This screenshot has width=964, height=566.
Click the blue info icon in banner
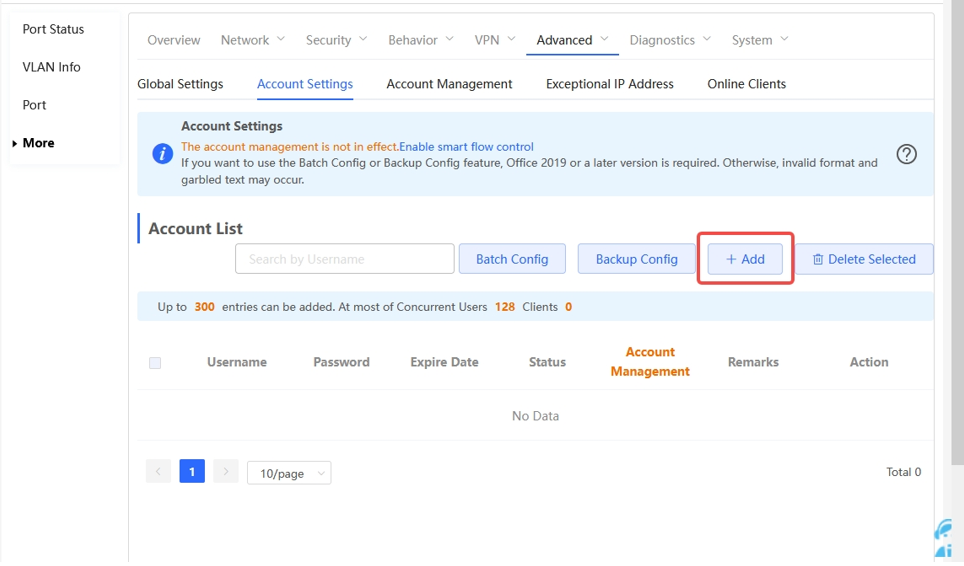click(162, 154)
